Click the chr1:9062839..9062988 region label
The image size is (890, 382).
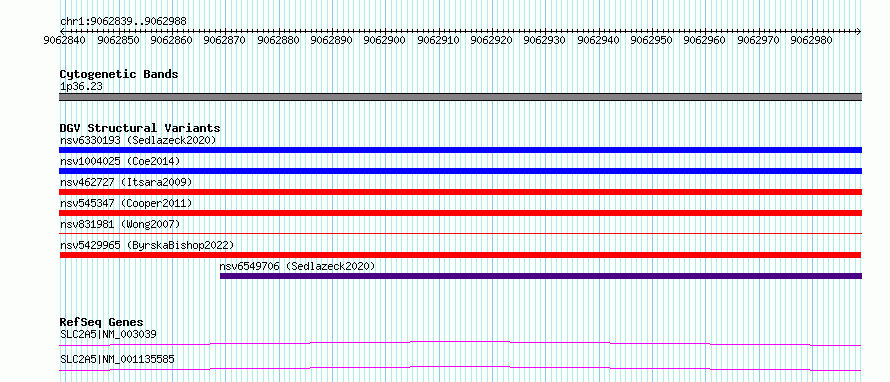coord(123,22)
